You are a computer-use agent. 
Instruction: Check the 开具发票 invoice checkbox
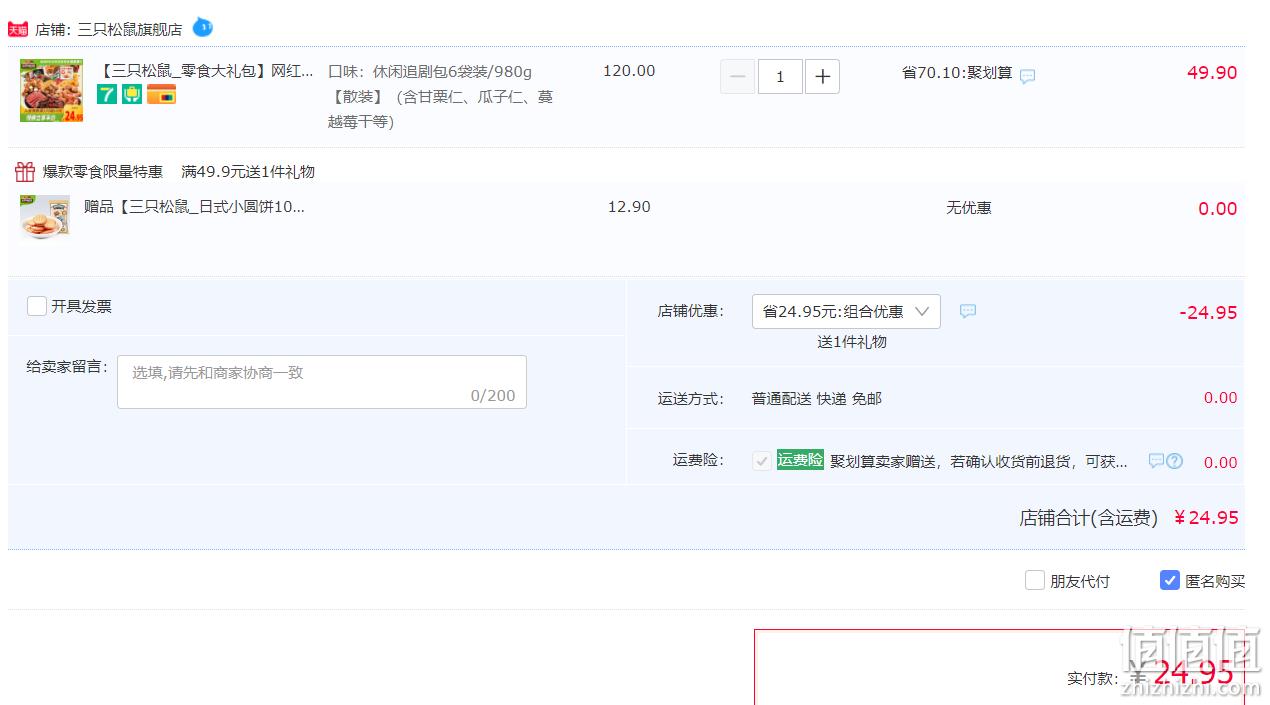(37, 306)
